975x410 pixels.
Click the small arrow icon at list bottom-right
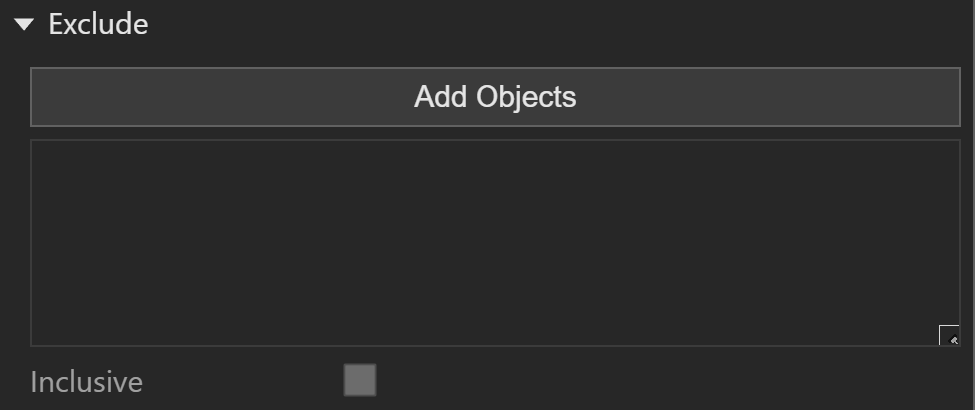pos(949,335)
